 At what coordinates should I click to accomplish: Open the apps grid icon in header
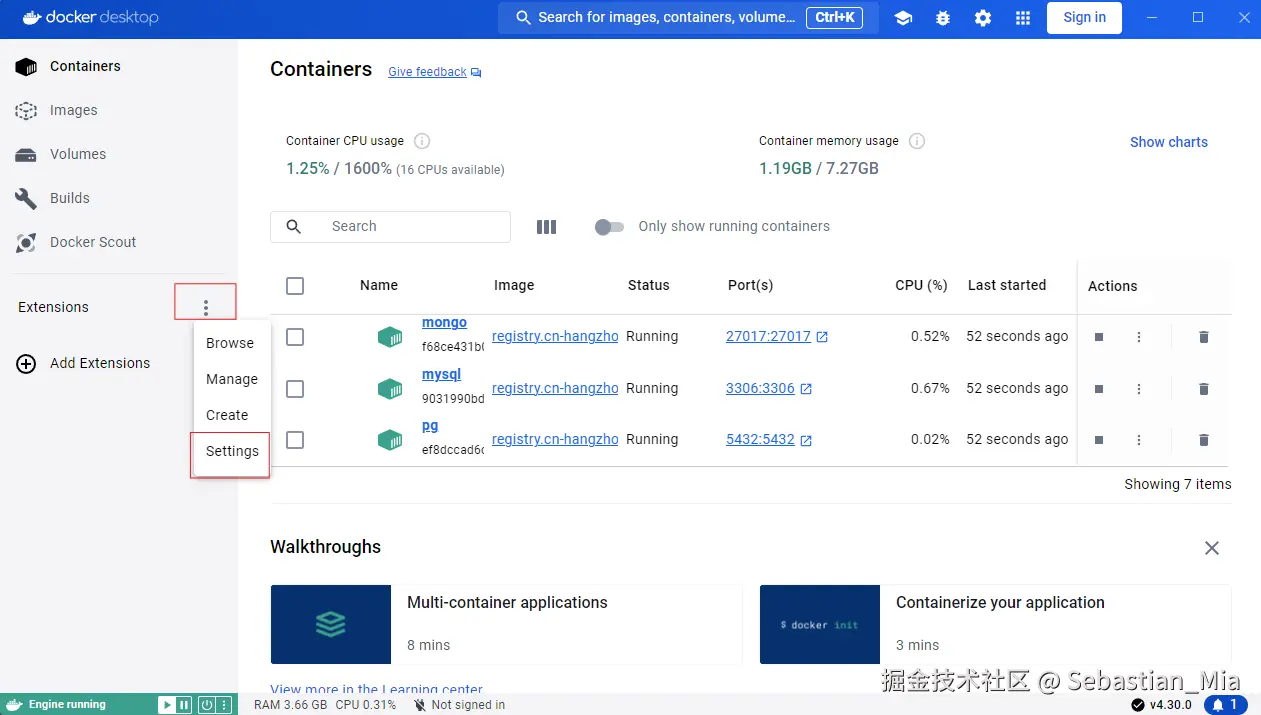point(1023,18)
